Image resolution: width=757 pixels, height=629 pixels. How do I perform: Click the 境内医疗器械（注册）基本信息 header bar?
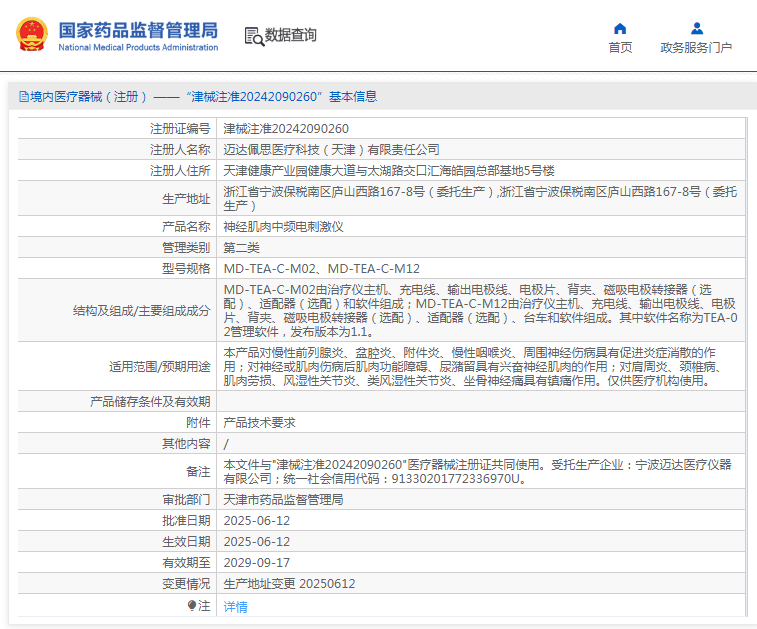(378, 97)
